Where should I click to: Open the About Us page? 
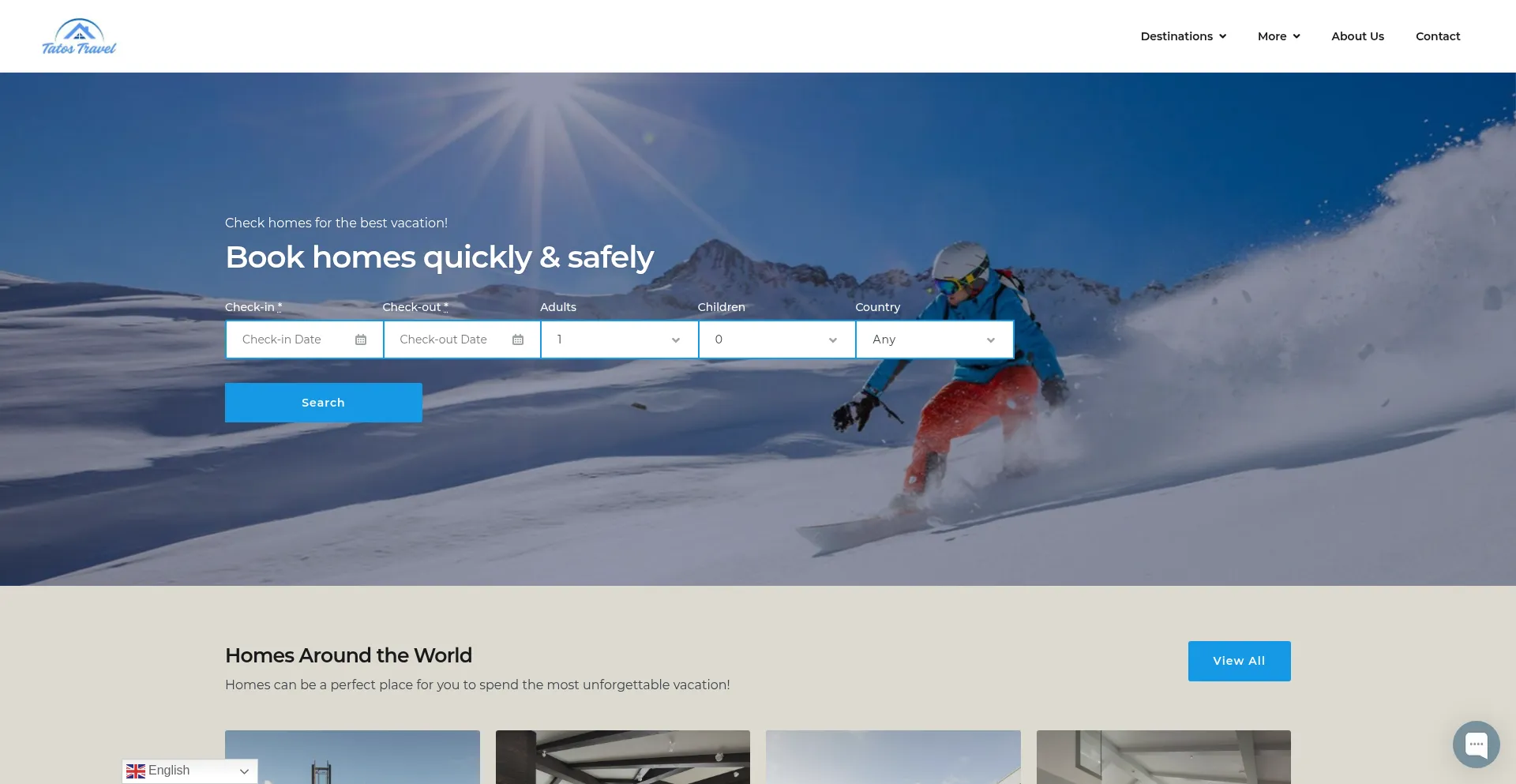(1357, 36)
